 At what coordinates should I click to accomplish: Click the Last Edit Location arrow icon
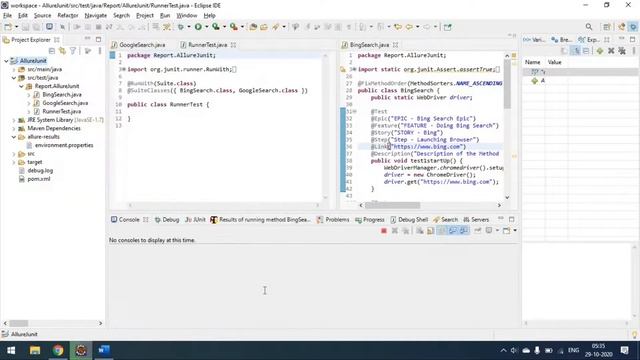[x=398, y=27]
